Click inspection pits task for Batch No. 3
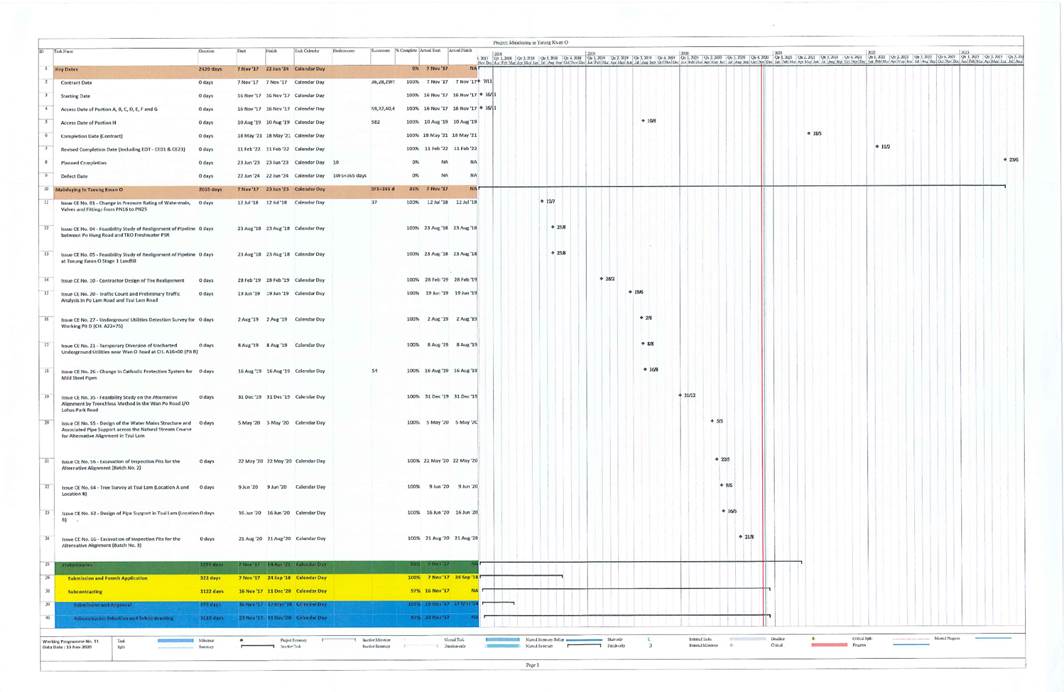 (121, 542)
